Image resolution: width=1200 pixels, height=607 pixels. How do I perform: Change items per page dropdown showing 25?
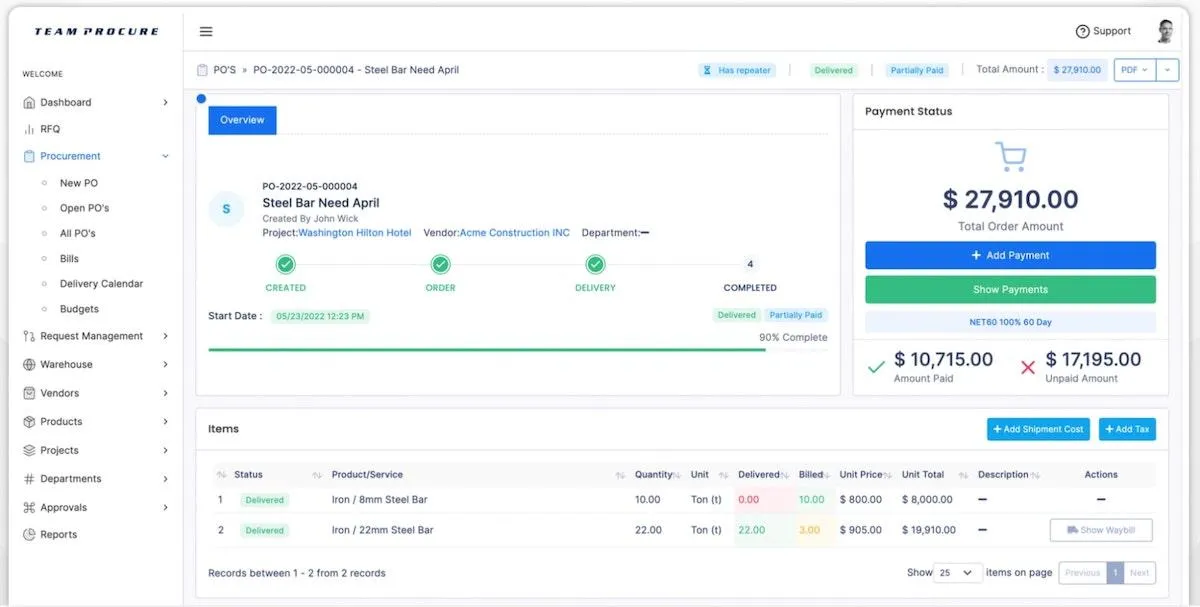[x=957, y=573]
